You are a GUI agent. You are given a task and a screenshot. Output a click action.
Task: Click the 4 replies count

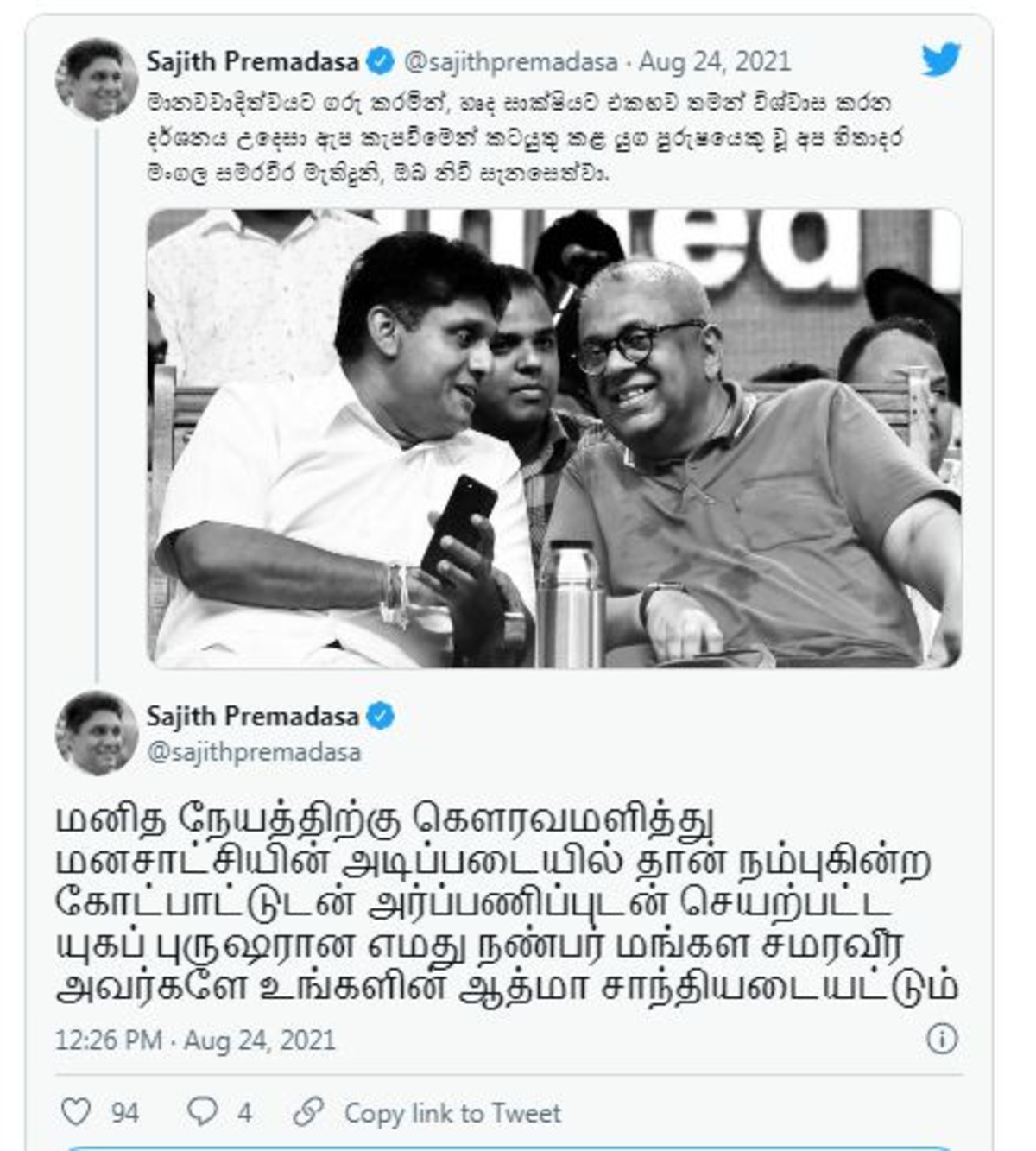(x=244, y=1113)
